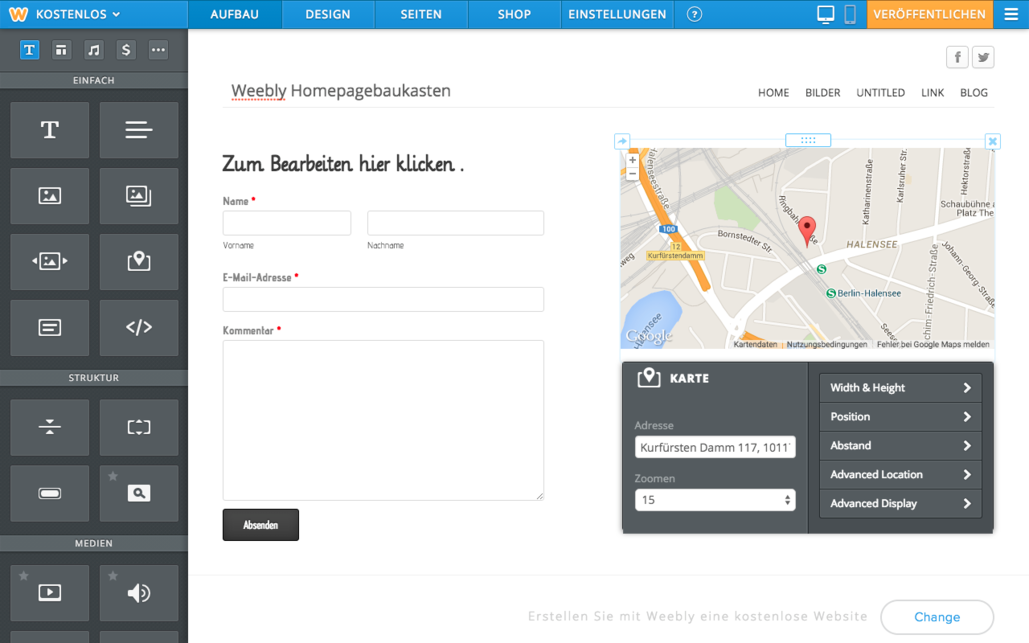Open the Zoomen level dropdown

715,500
